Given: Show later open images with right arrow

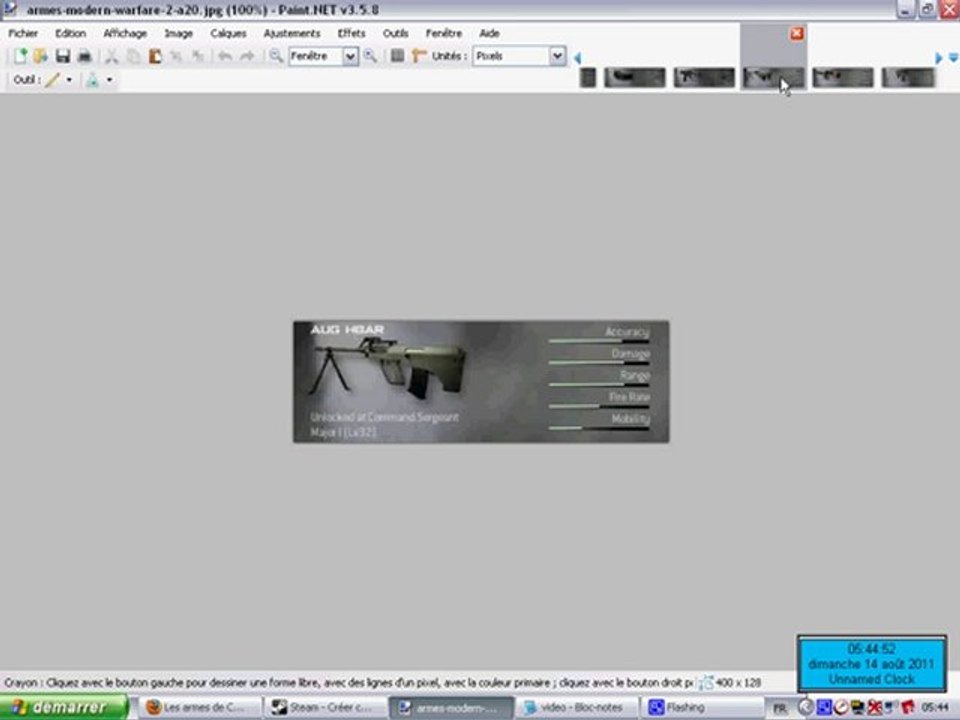Looking at the screenshot, I should pos(939,58).
